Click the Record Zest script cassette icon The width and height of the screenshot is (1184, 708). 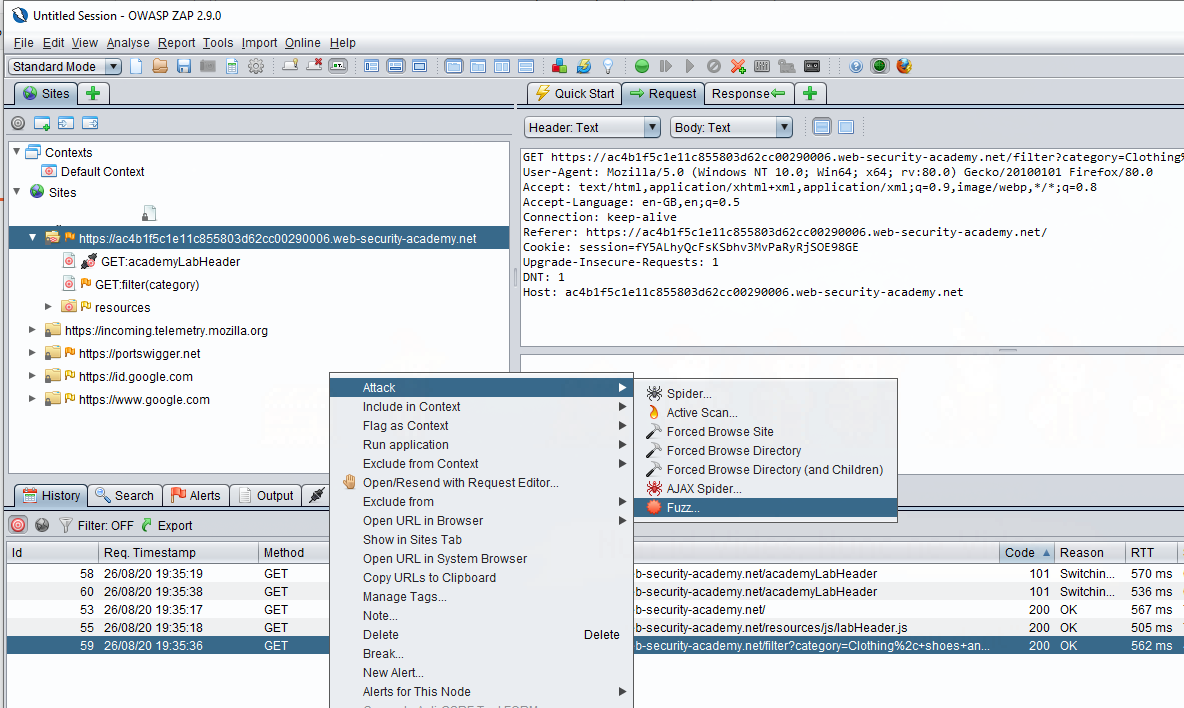pos(812,66)
